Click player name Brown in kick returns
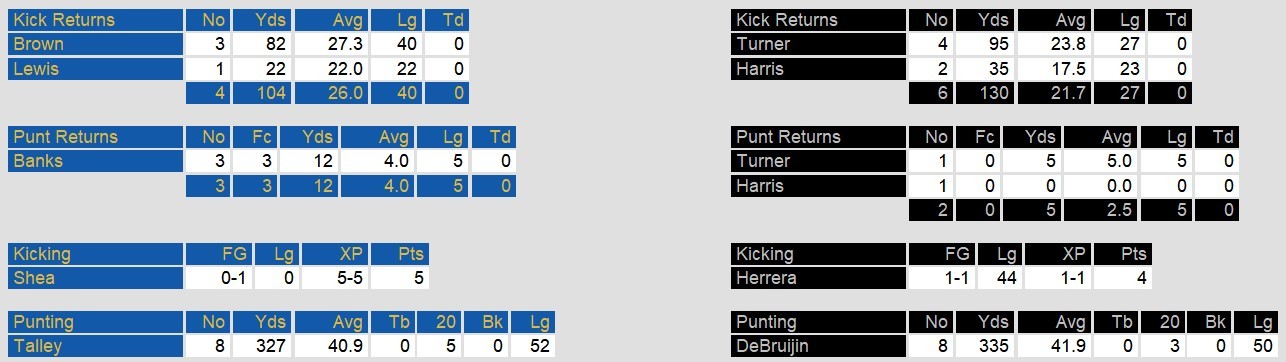The height and width of the screenshot is (362, 1286). [x=95, y=44]
